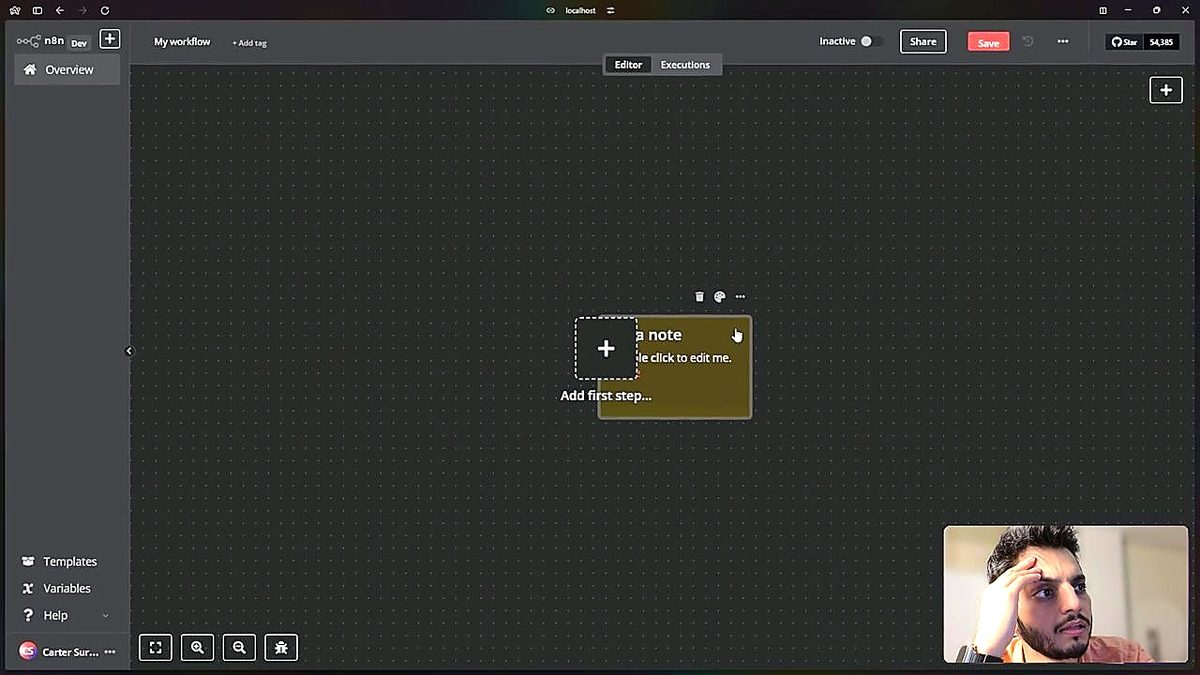The width and height of the screenshot is (1200, 675).
Task: Open the Overview page
Action: point(67,70)
